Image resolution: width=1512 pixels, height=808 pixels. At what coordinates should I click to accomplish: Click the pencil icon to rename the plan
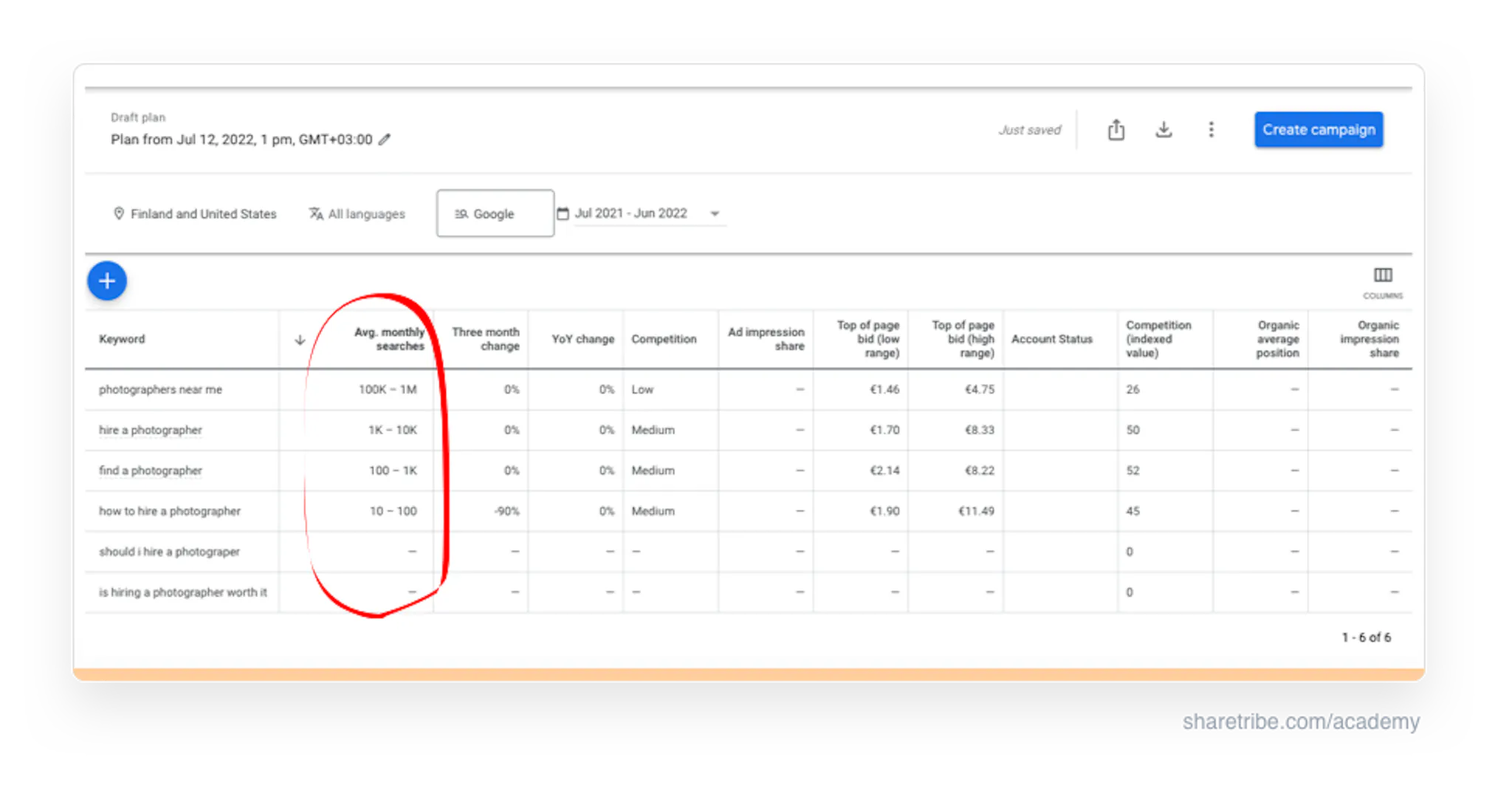pyautogui.click(x=385, y=139)
